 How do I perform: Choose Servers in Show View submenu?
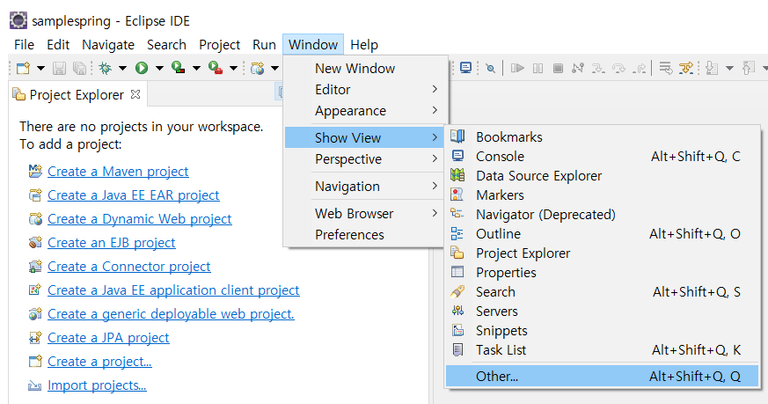(x=602, y=311)
